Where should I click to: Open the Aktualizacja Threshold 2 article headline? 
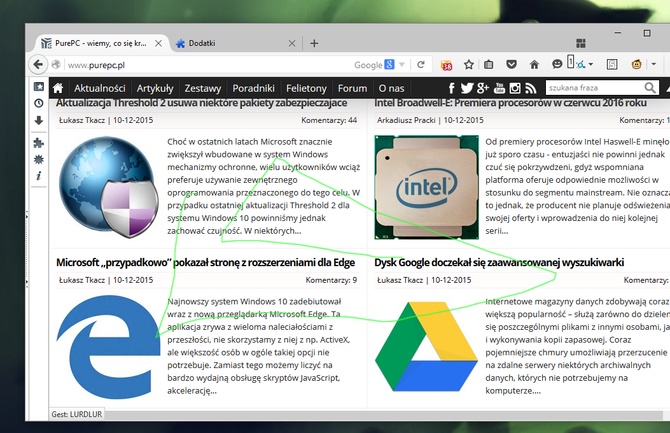(201, 103)
